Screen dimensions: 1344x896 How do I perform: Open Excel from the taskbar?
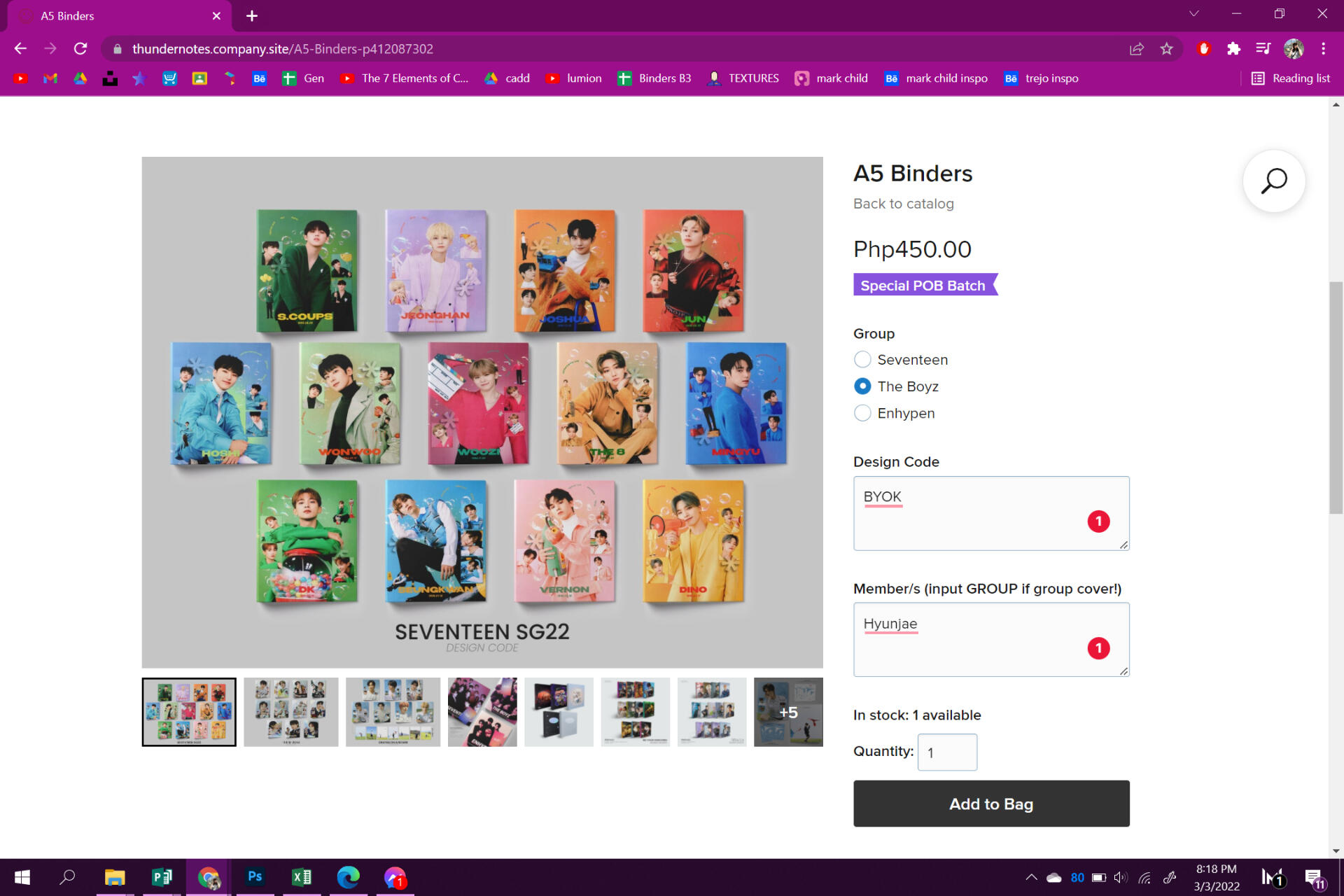pos(302,877)
